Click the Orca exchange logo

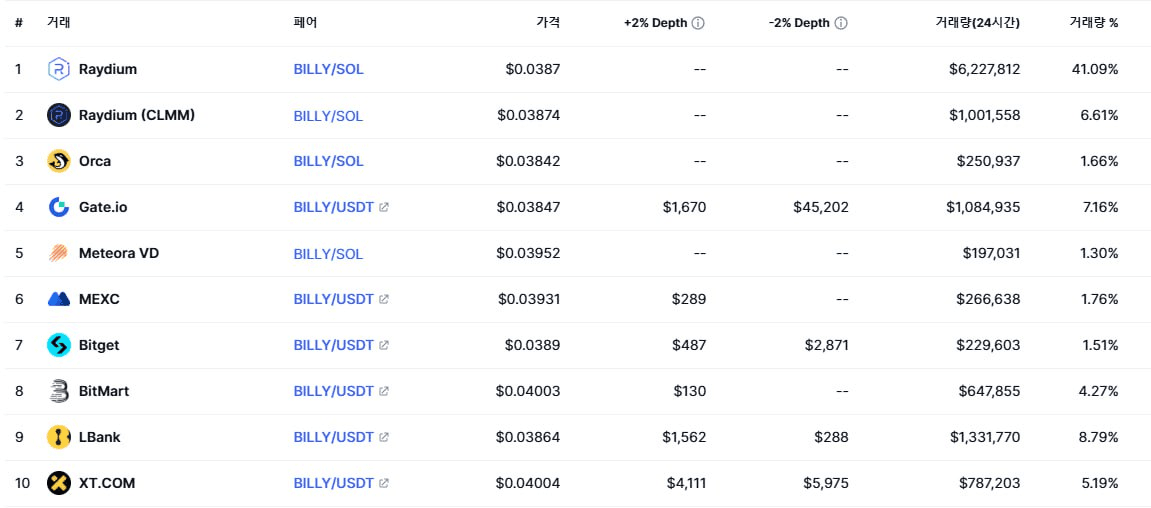59,162
